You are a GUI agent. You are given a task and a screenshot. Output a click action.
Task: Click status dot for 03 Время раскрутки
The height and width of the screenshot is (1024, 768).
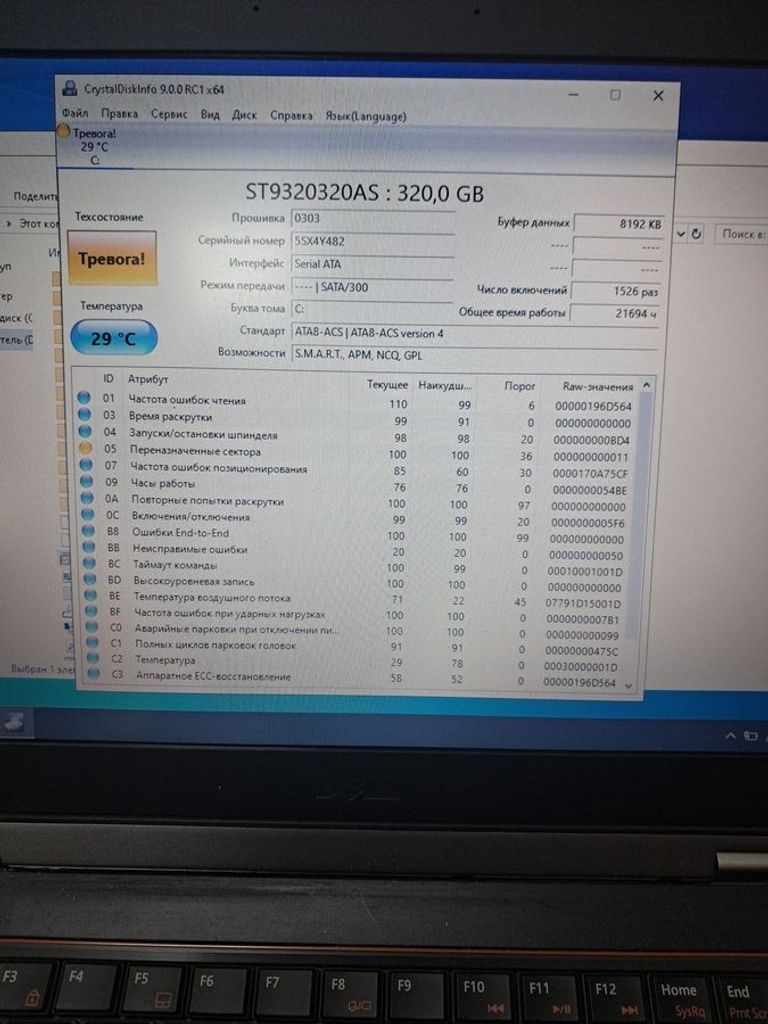pos(84,414)
